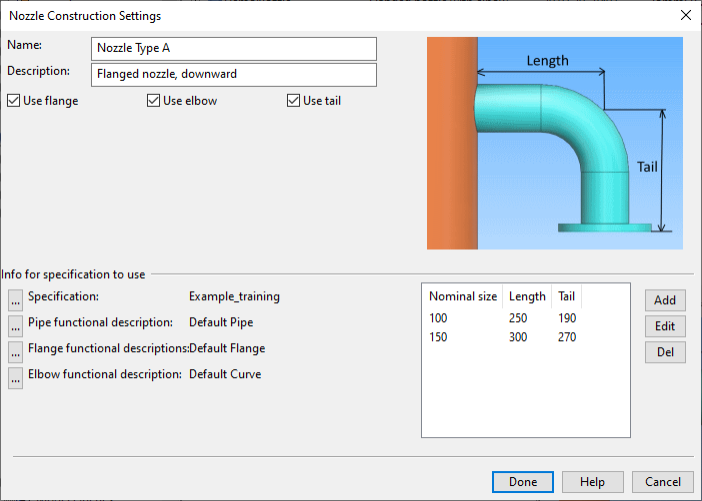
Task: Click browse button for Elbow functional description
Action: [x=15, y=376]
